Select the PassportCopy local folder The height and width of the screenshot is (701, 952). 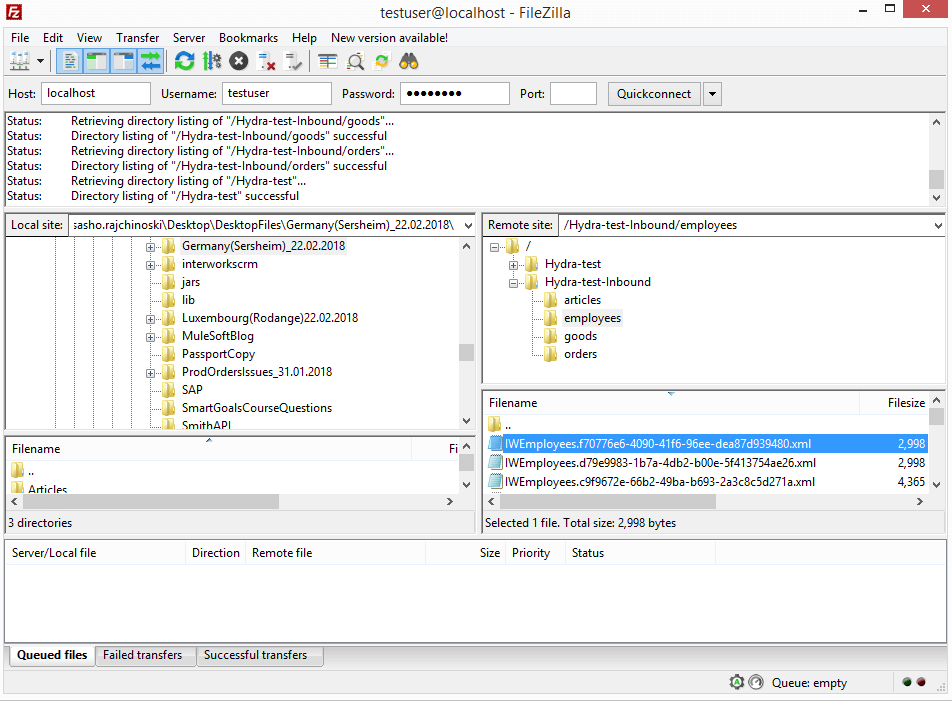[x=218, y=354]
